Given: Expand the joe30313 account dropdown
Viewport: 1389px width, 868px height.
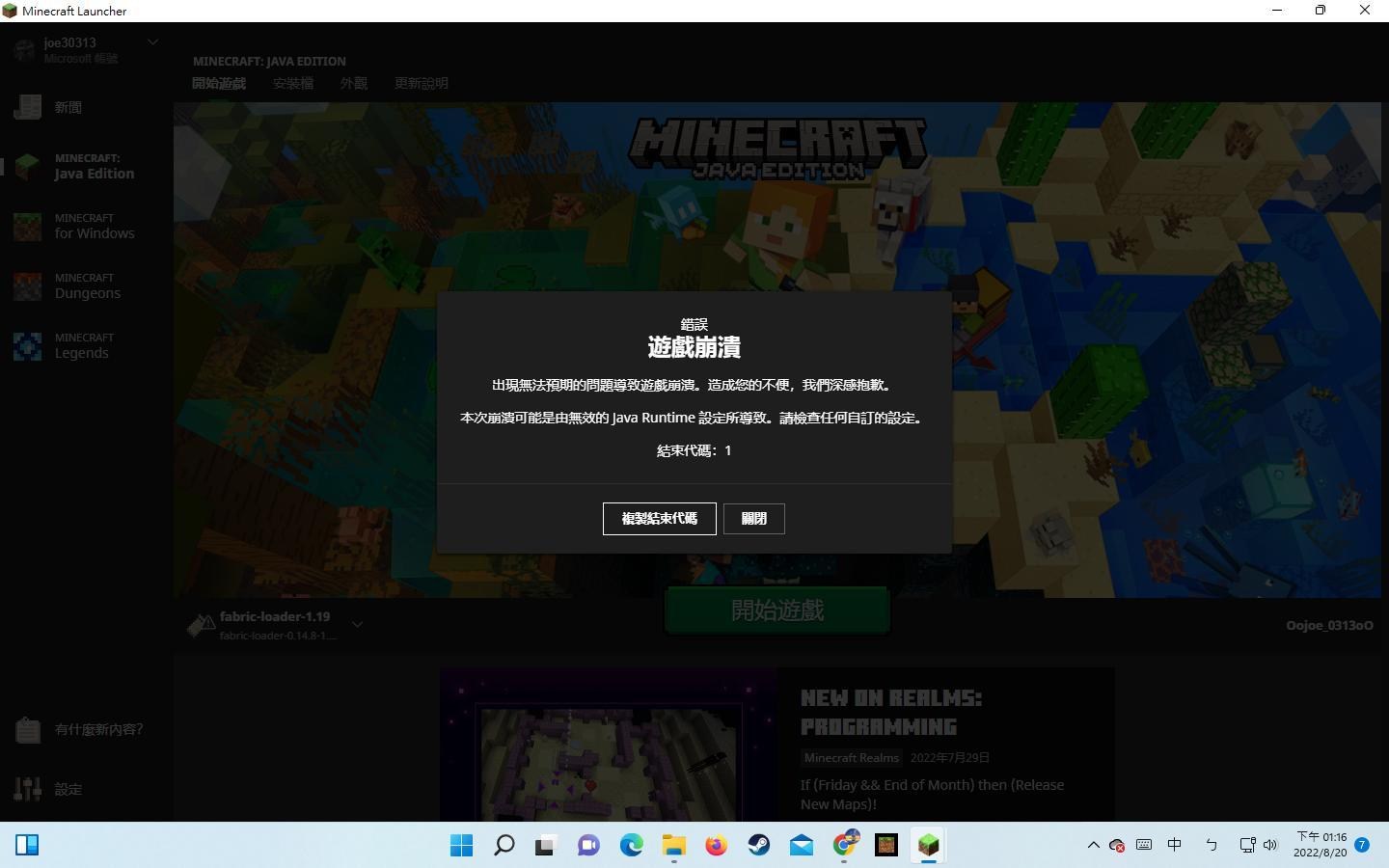Looking at the screenshot, I should 152,42.
